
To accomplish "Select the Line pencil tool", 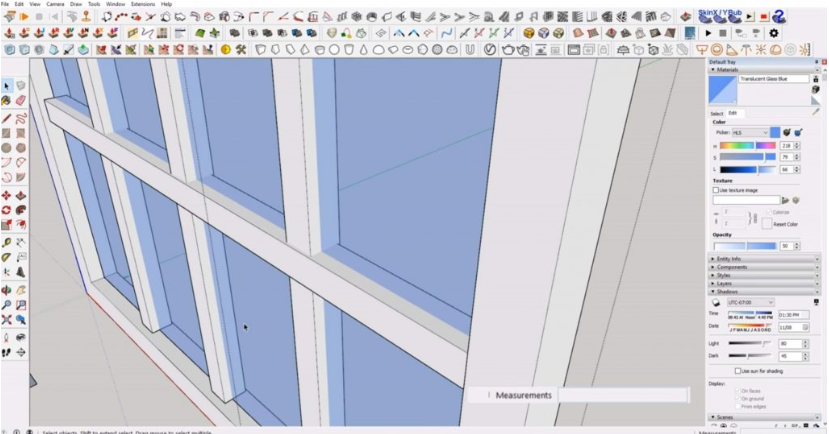I will [6, 118].
